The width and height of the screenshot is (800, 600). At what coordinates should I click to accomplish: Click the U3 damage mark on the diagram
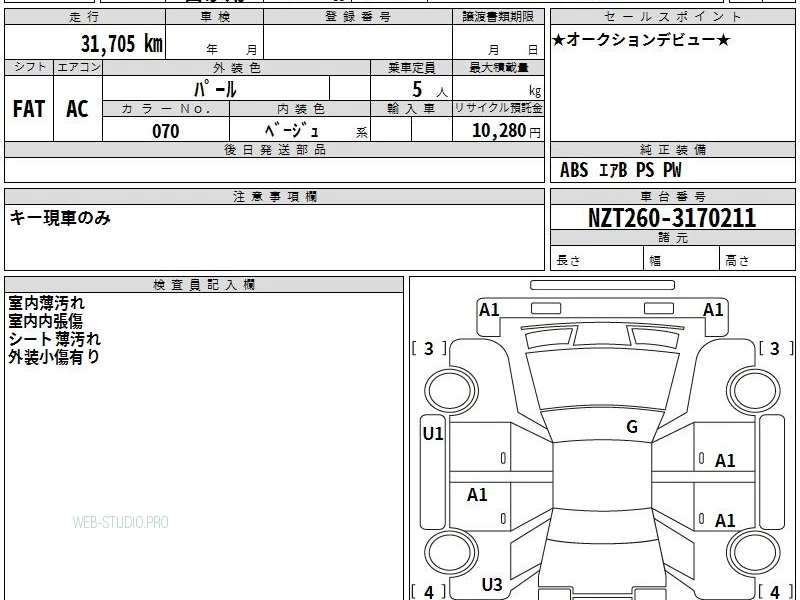point(492,584)
